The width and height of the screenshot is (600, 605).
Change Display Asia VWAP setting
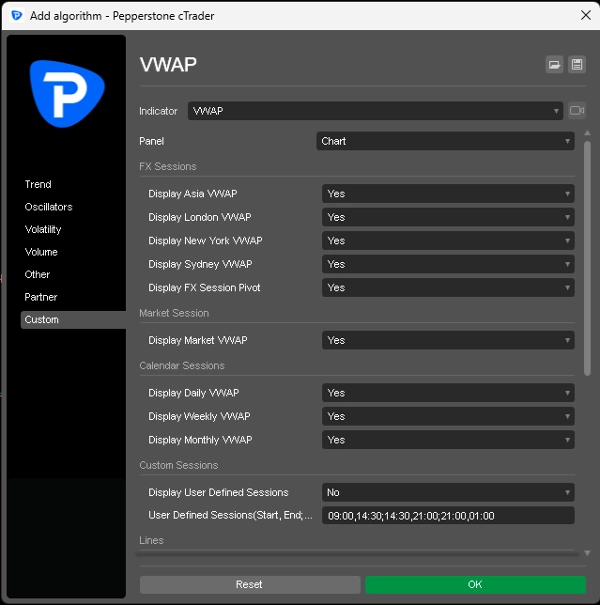click(x=448, y=194)
